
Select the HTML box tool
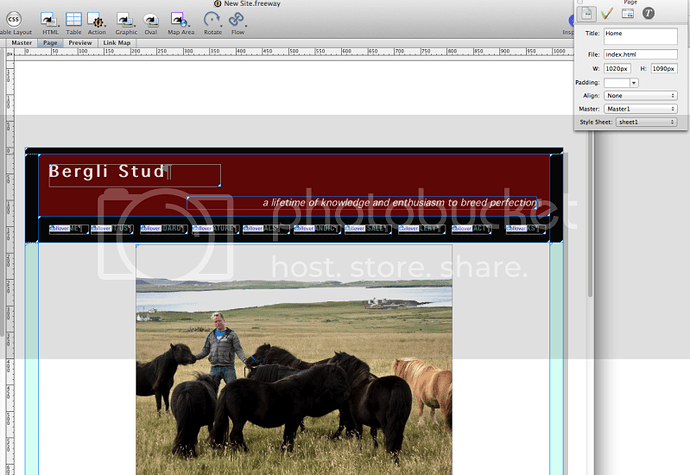(48, 19)
